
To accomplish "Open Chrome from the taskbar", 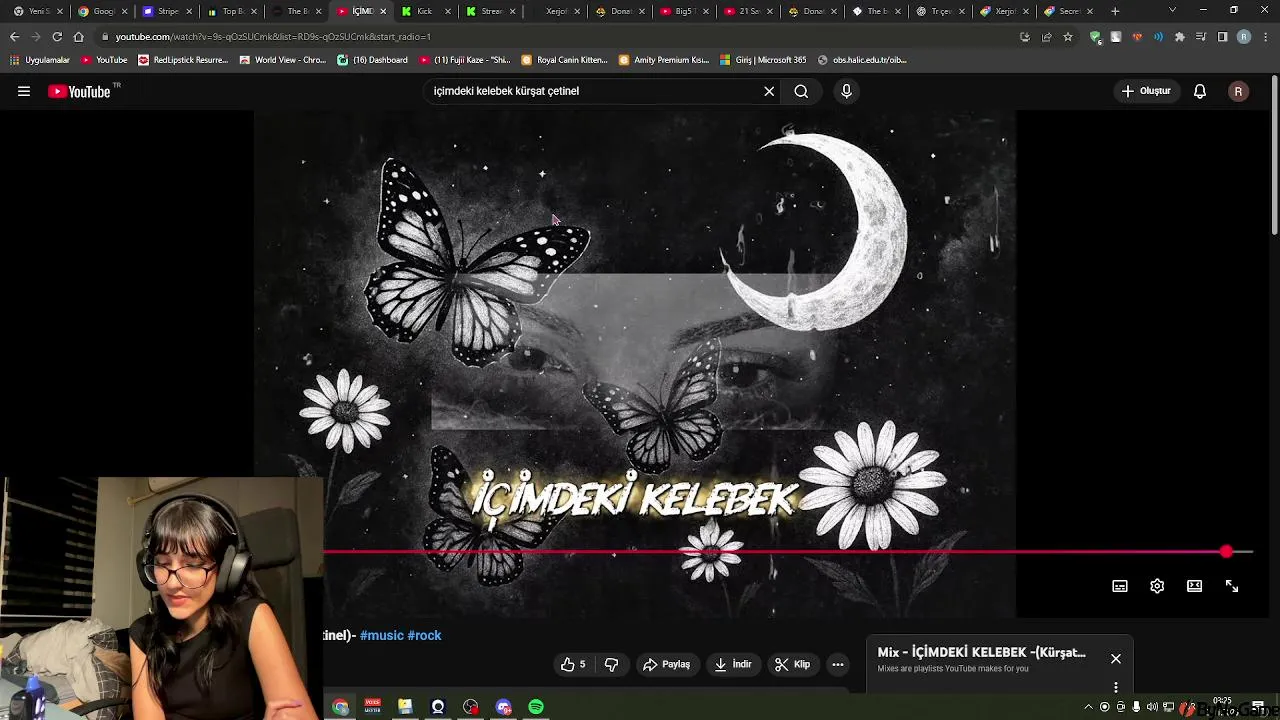I will pyautogui.click(x=341, y=707).
